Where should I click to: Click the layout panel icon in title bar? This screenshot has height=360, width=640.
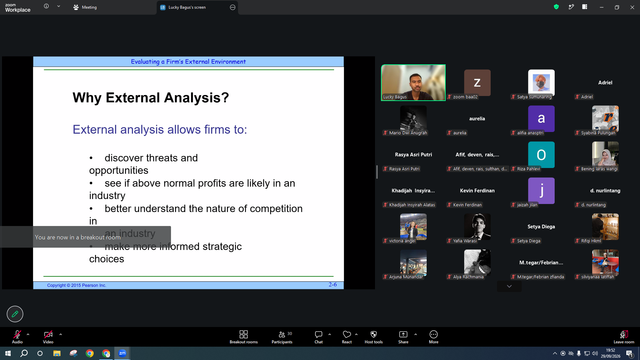[x=585, y=7]
